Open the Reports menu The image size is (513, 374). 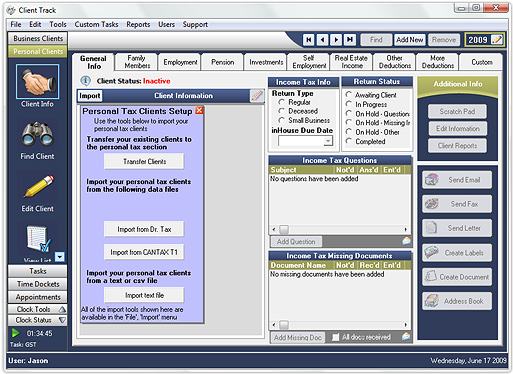point(138,24)
